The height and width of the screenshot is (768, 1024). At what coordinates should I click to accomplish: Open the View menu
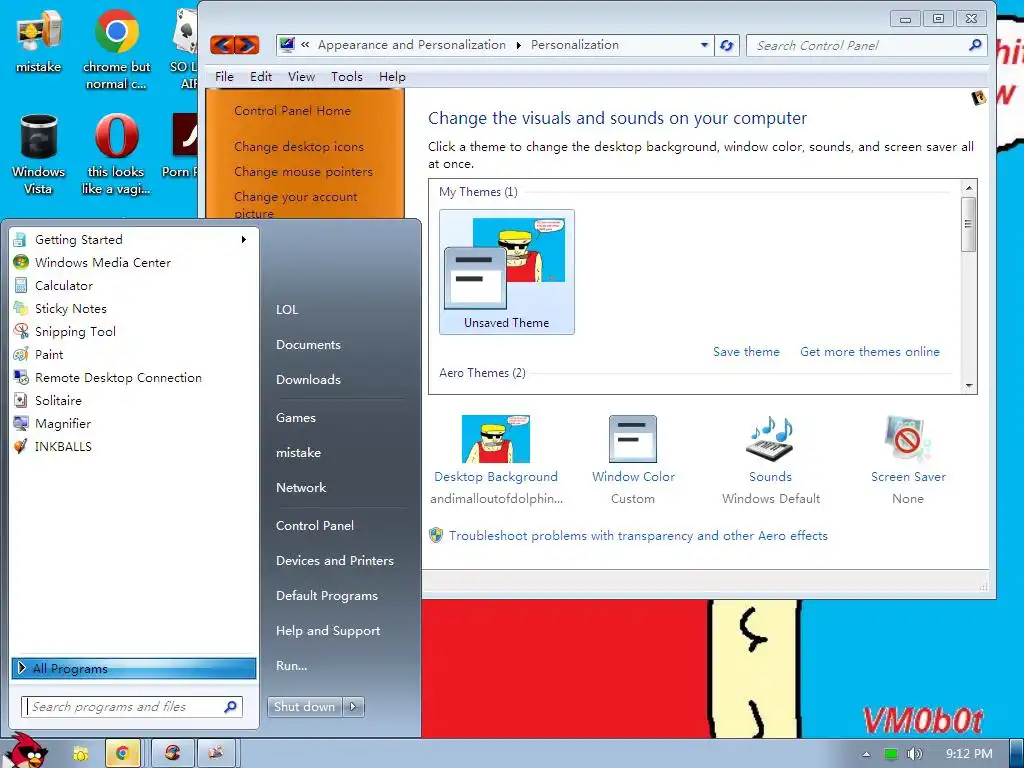tap(301, 76)
